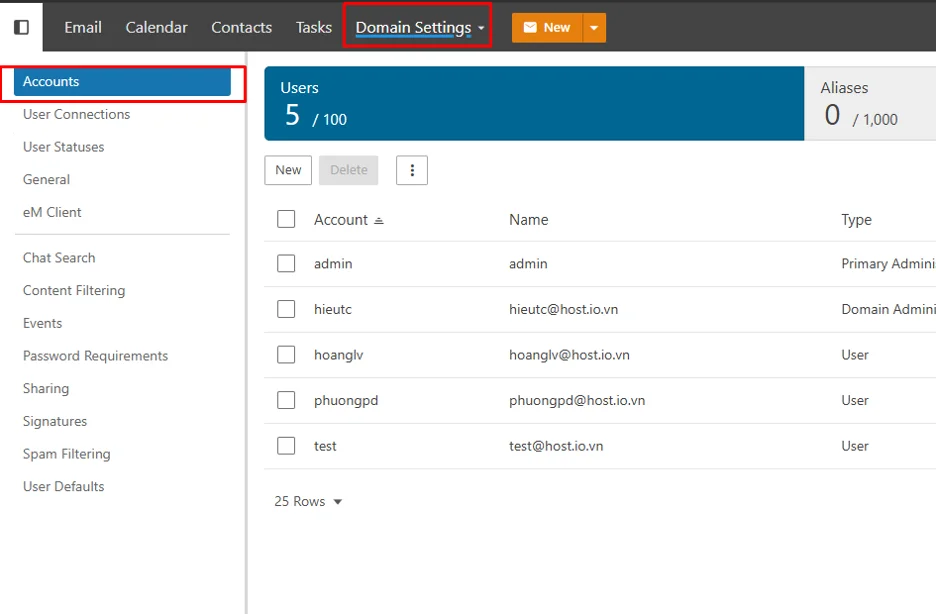The image size is (936, 614).
Task: Go to the Email tab
Action: coord(83,27)
